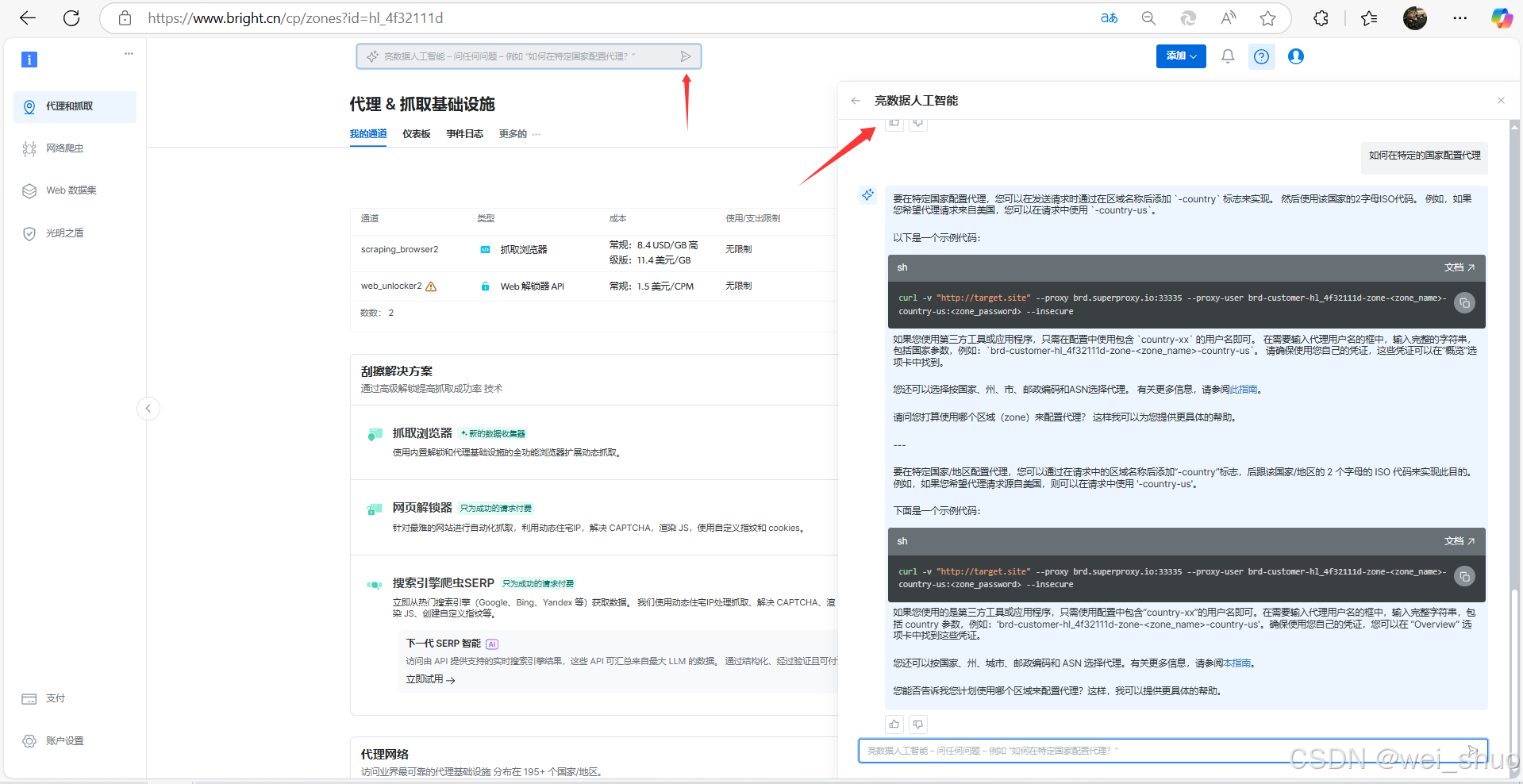The image size is (1523, 784).
Task: Open browser profile avatar
Action: [x=1415, y=18]
